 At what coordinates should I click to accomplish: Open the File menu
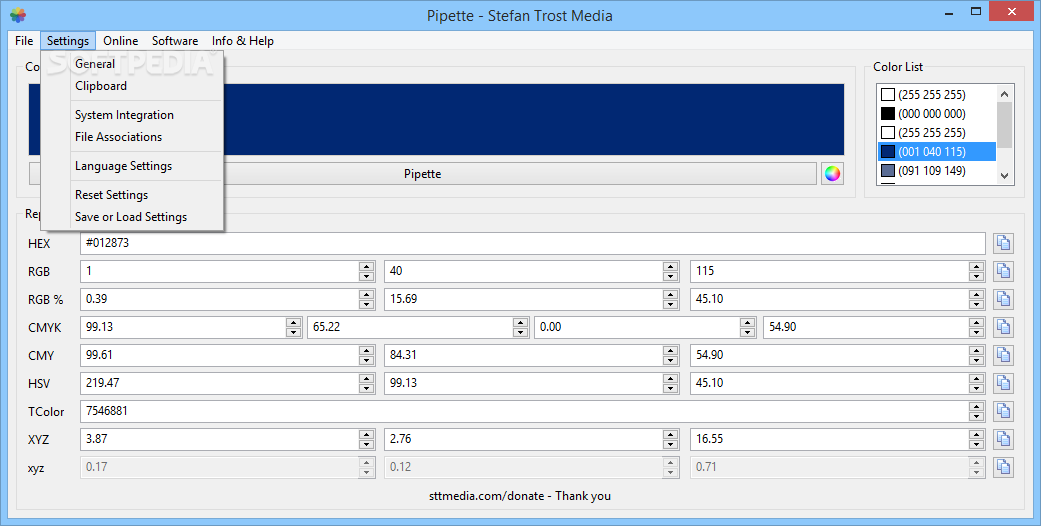coord(24,41)
